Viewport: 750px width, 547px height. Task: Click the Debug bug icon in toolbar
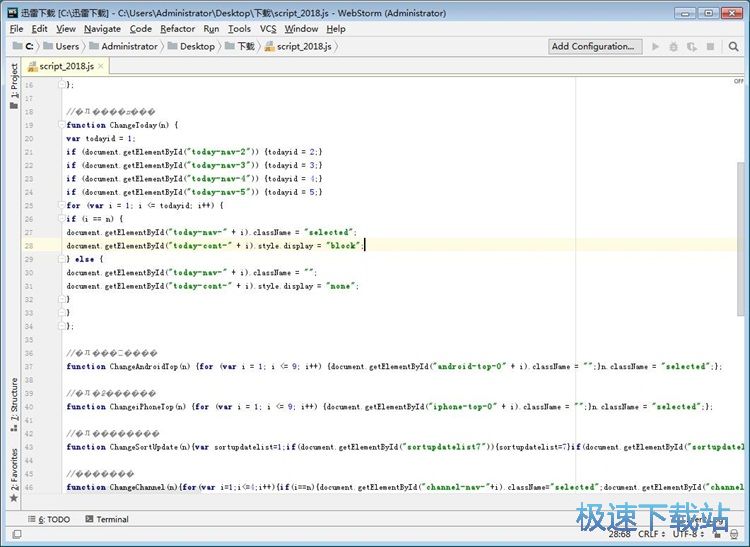(x=674, y=46)
